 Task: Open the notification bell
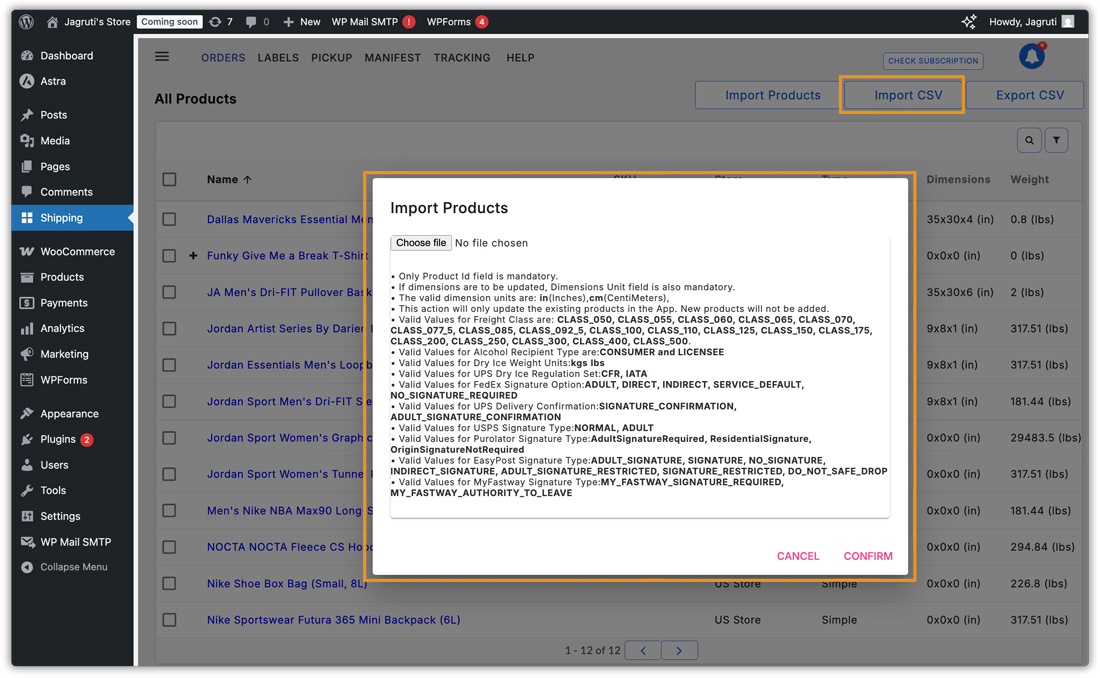(x=1031, y=55)
